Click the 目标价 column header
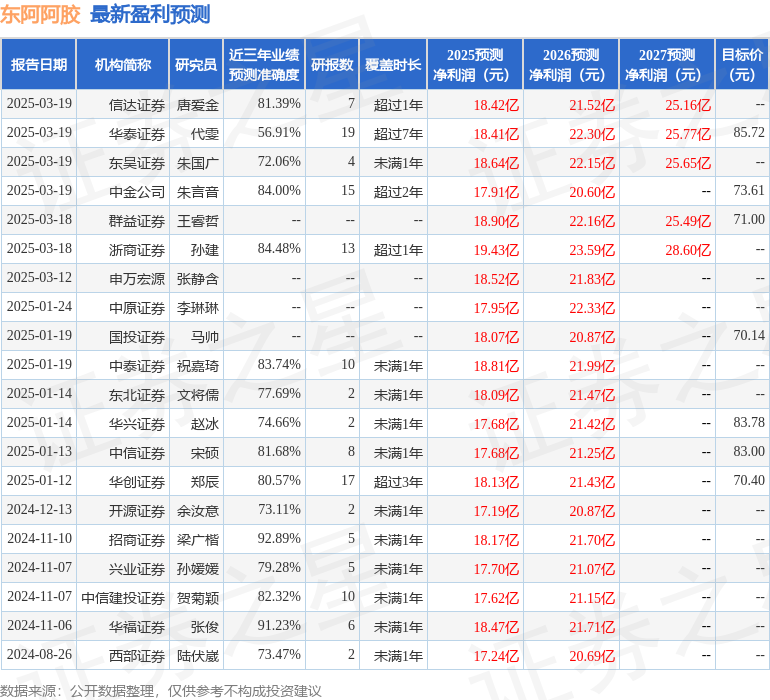Viewport: 770px width, 700px height. 742,65
